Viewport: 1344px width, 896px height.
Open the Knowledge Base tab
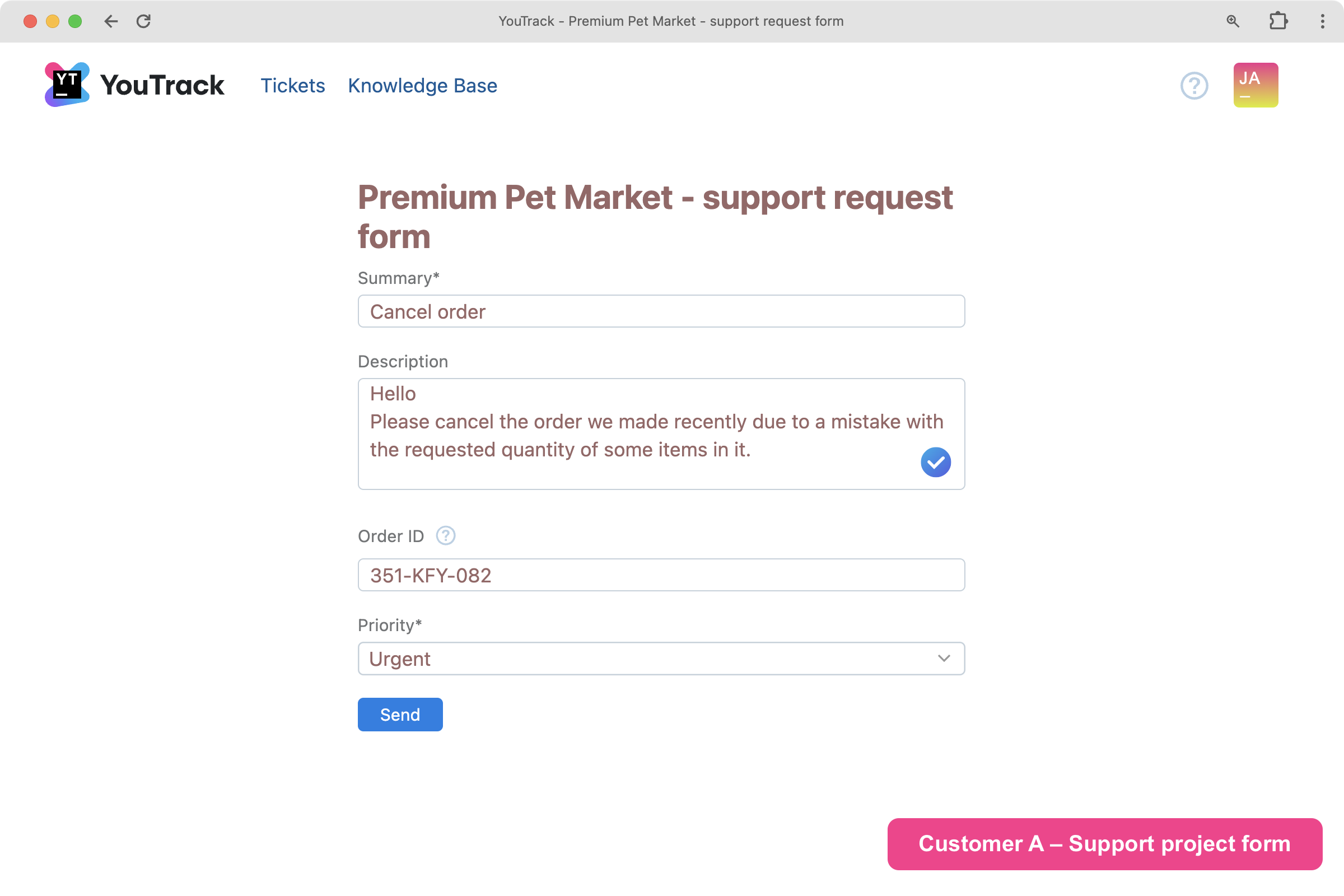pyautogui.click(x=422, y=86)
